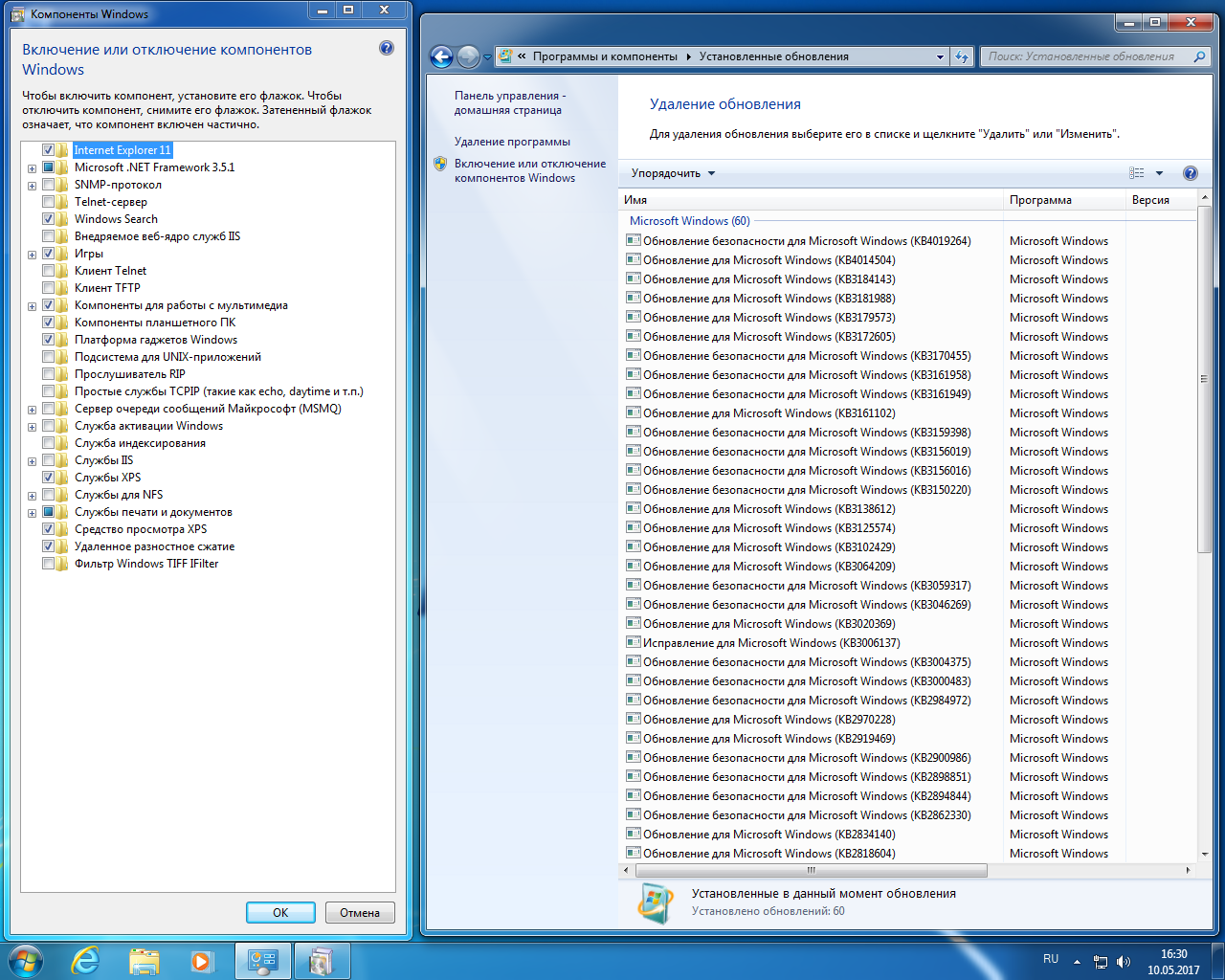Uncheck Платформа гаджетов Windows checkbox
Image resolution: width=1225 pixels, height=980 pixels.
pos(48,340)
